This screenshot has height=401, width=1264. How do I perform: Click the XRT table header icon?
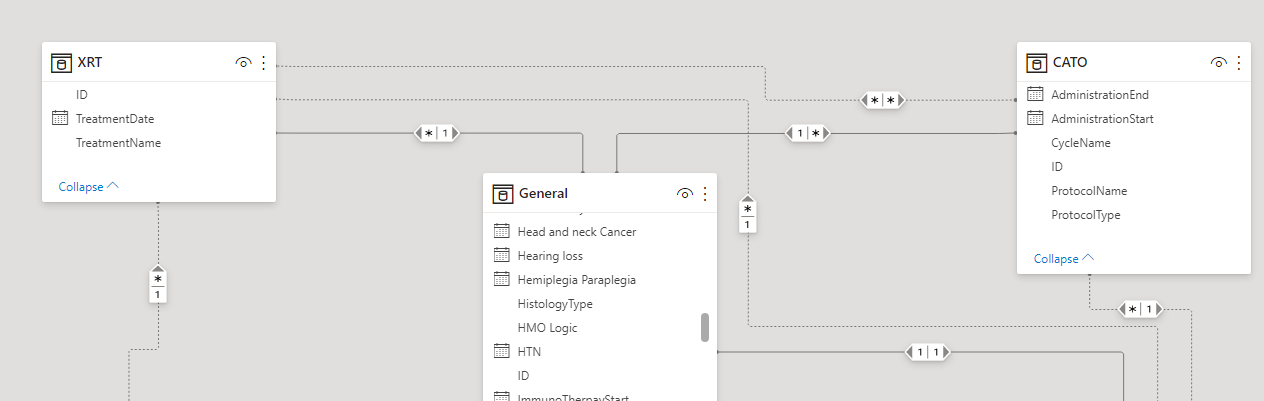pyautogui.click(x=62, y=63)
